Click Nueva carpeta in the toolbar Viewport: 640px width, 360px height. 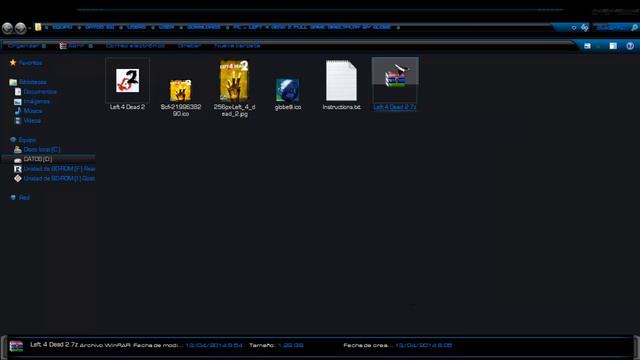coord(237,46)
